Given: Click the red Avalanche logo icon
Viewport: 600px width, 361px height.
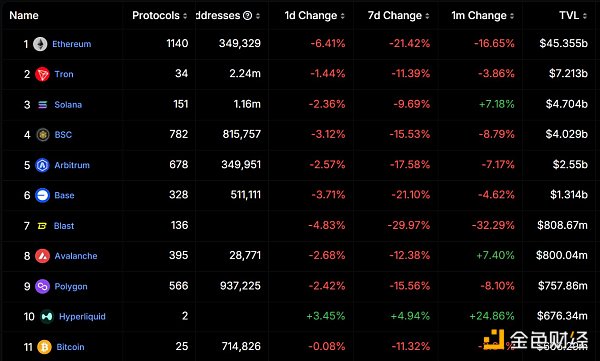Looking at the screenshot, I should click(x=42, y=256).
